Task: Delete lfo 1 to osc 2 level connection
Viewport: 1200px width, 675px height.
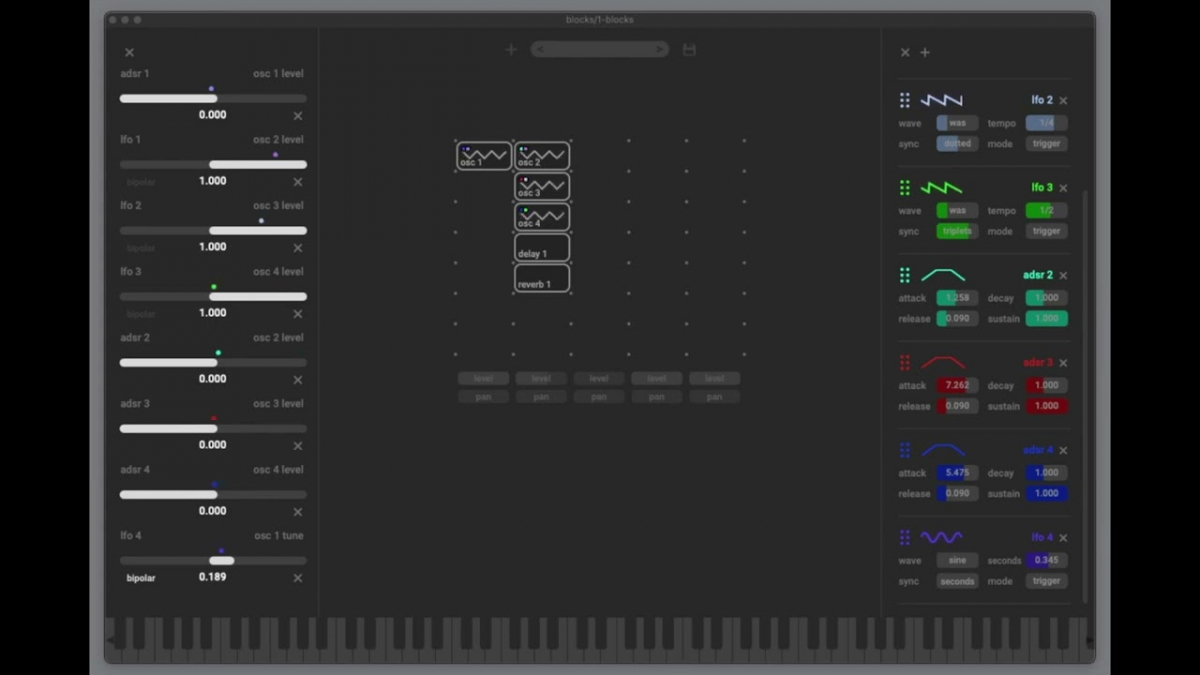Action: [298, 182]
